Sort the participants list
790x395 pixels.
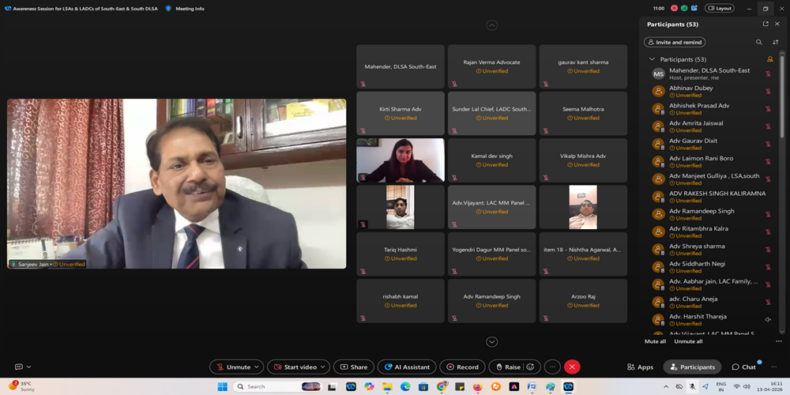coord(775,42)
